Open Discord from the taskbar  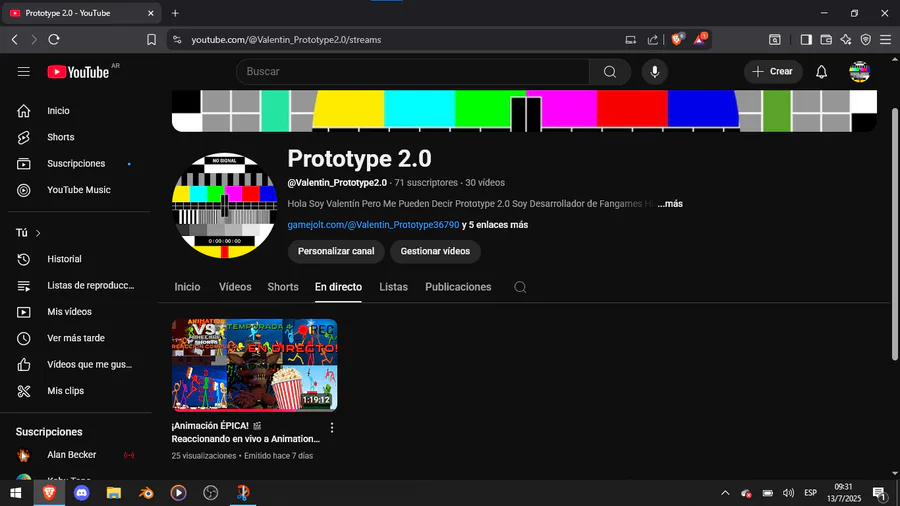[x=82, y=493]
